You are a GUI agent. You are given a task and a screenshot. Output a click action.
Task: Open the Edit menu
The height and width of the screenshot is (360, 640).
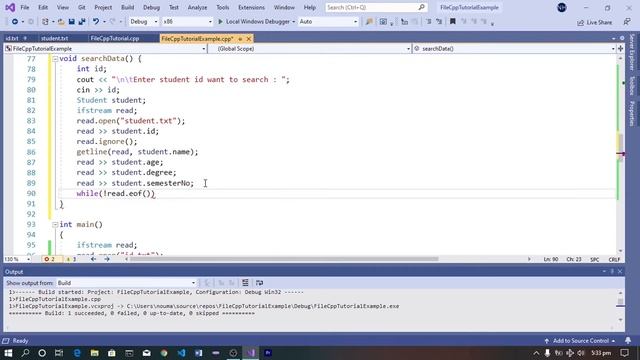[x=43, y=7]
